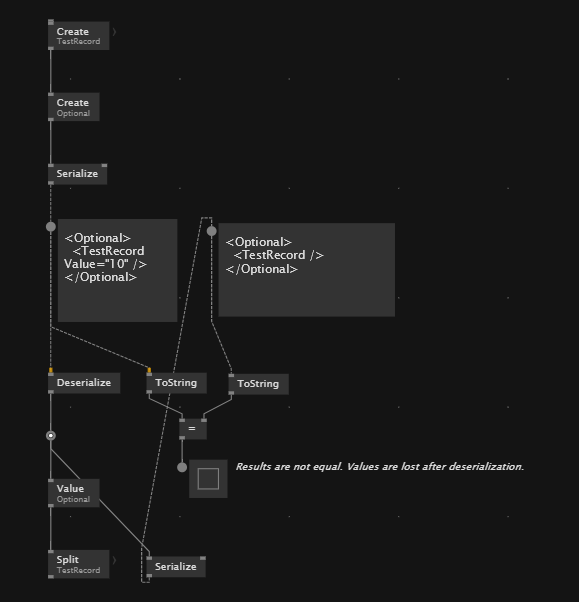579x602 pixels.
Task: Select the Deserialize node
Action: (x=84, y=383)
